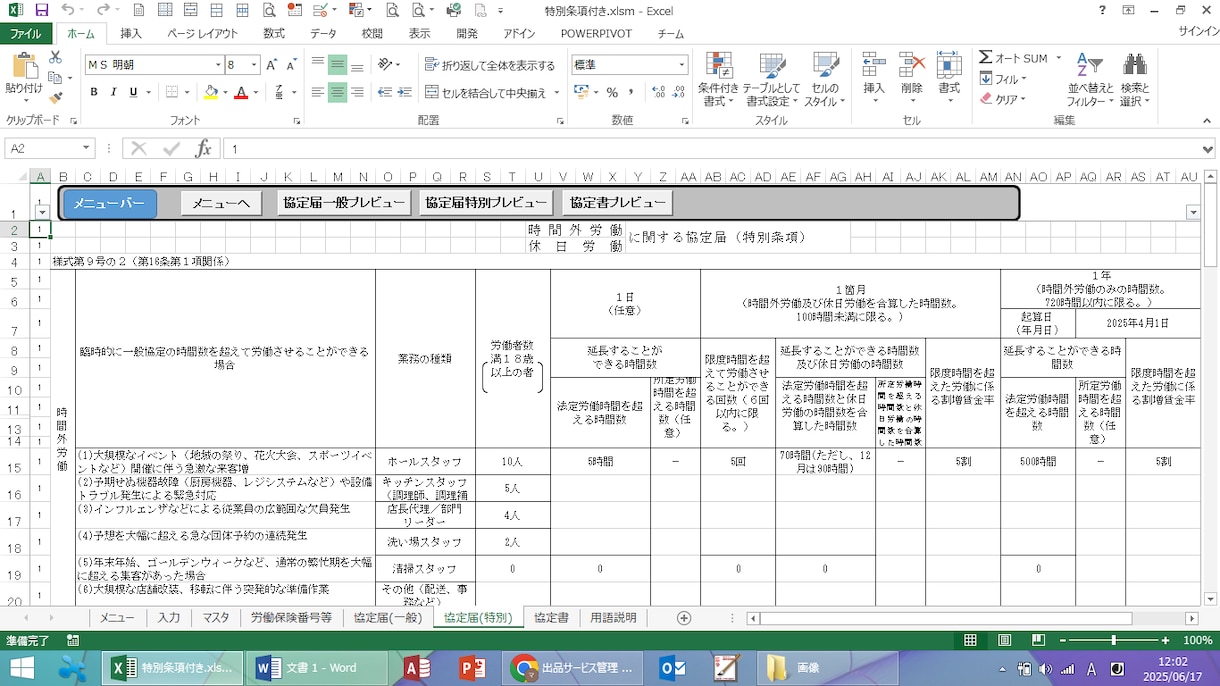Toggle underline formatting
Screen dimensions: 1220x686
click(133, 92)
